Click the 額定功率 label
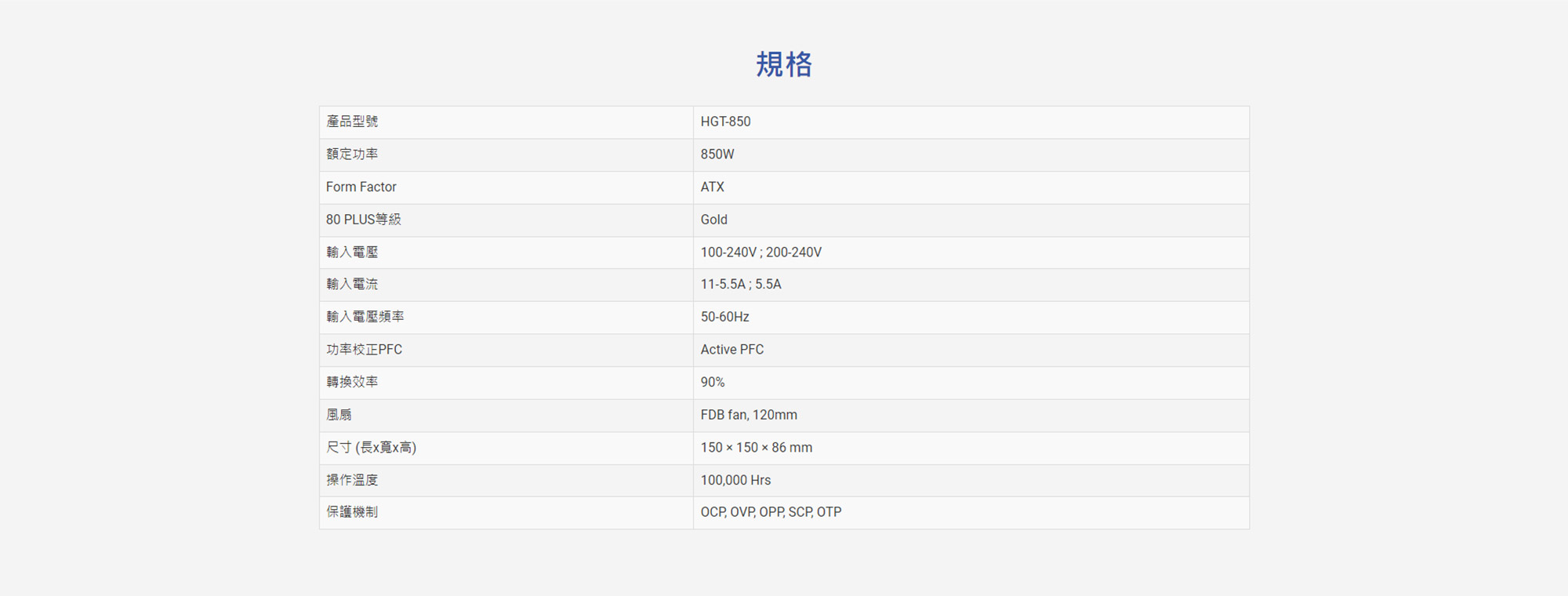The image size is (1568, 596). pos(352,154)
